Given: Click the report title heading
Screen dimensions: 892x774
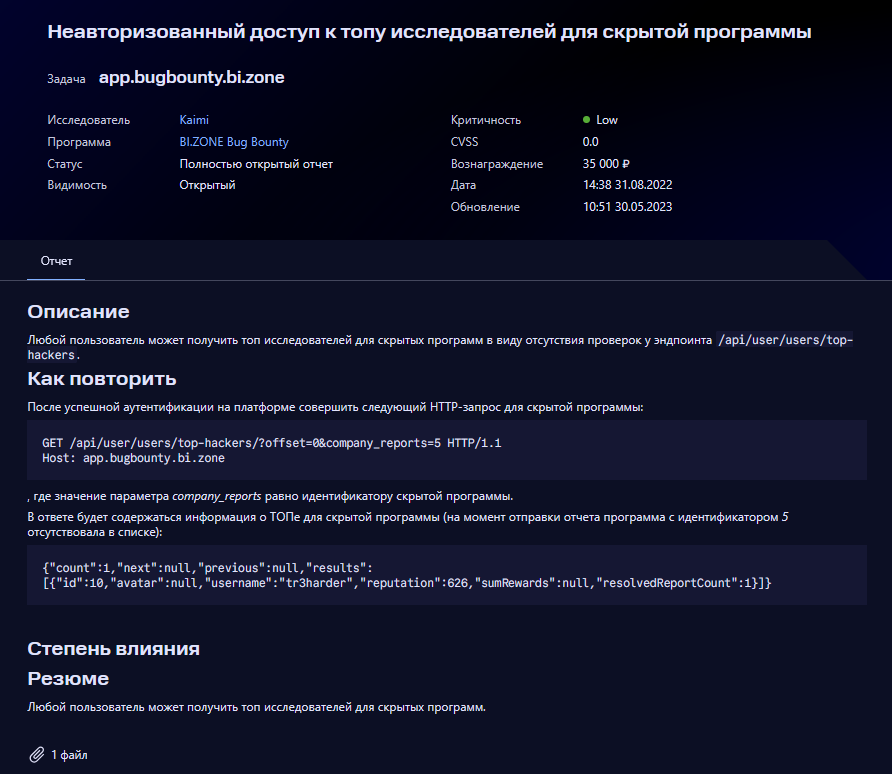Looking at the screenshot, I should pyautogui.click(x=429, y=32).
